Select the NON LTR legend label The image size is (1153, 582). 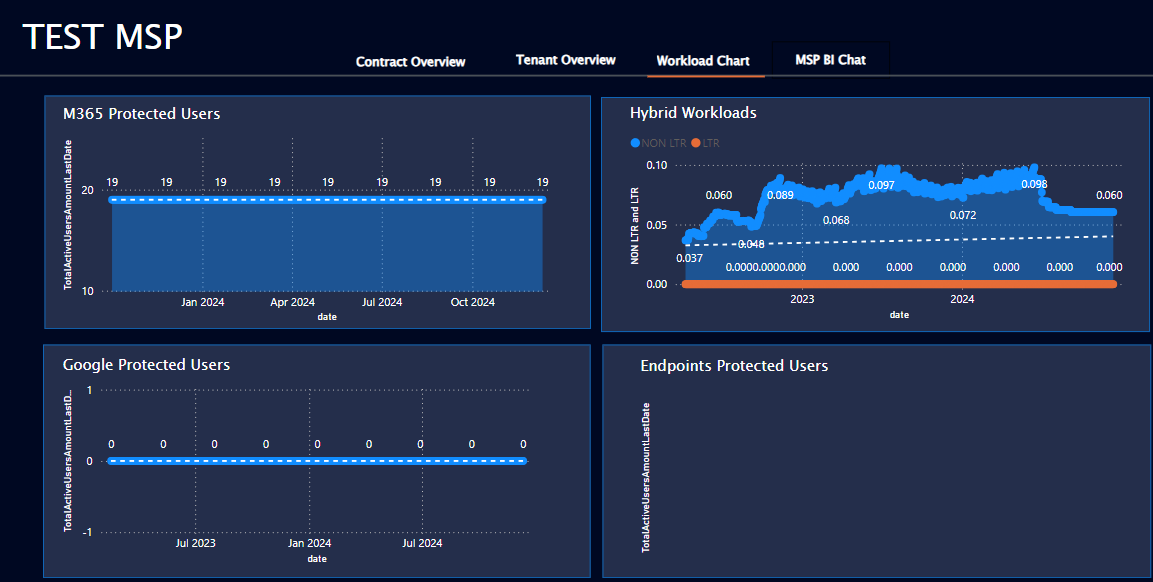tap(664, 143)
